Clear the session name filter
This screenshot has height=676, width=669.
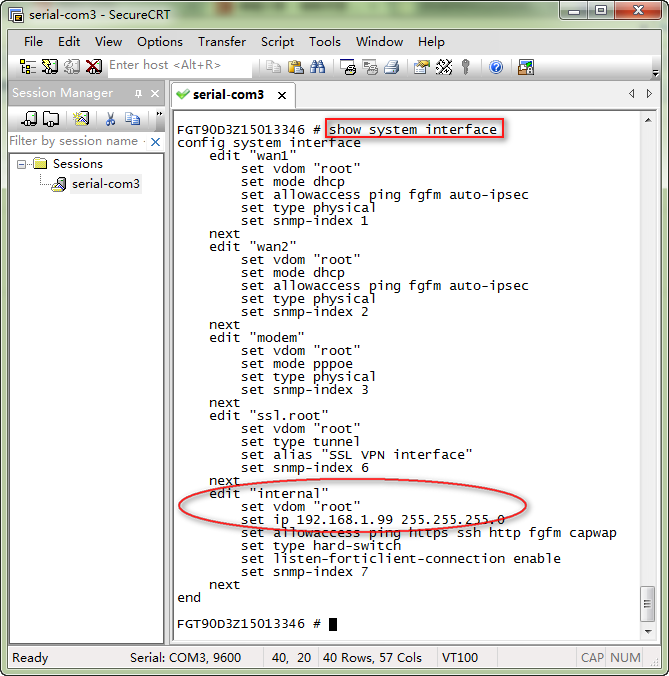[156, 141]
